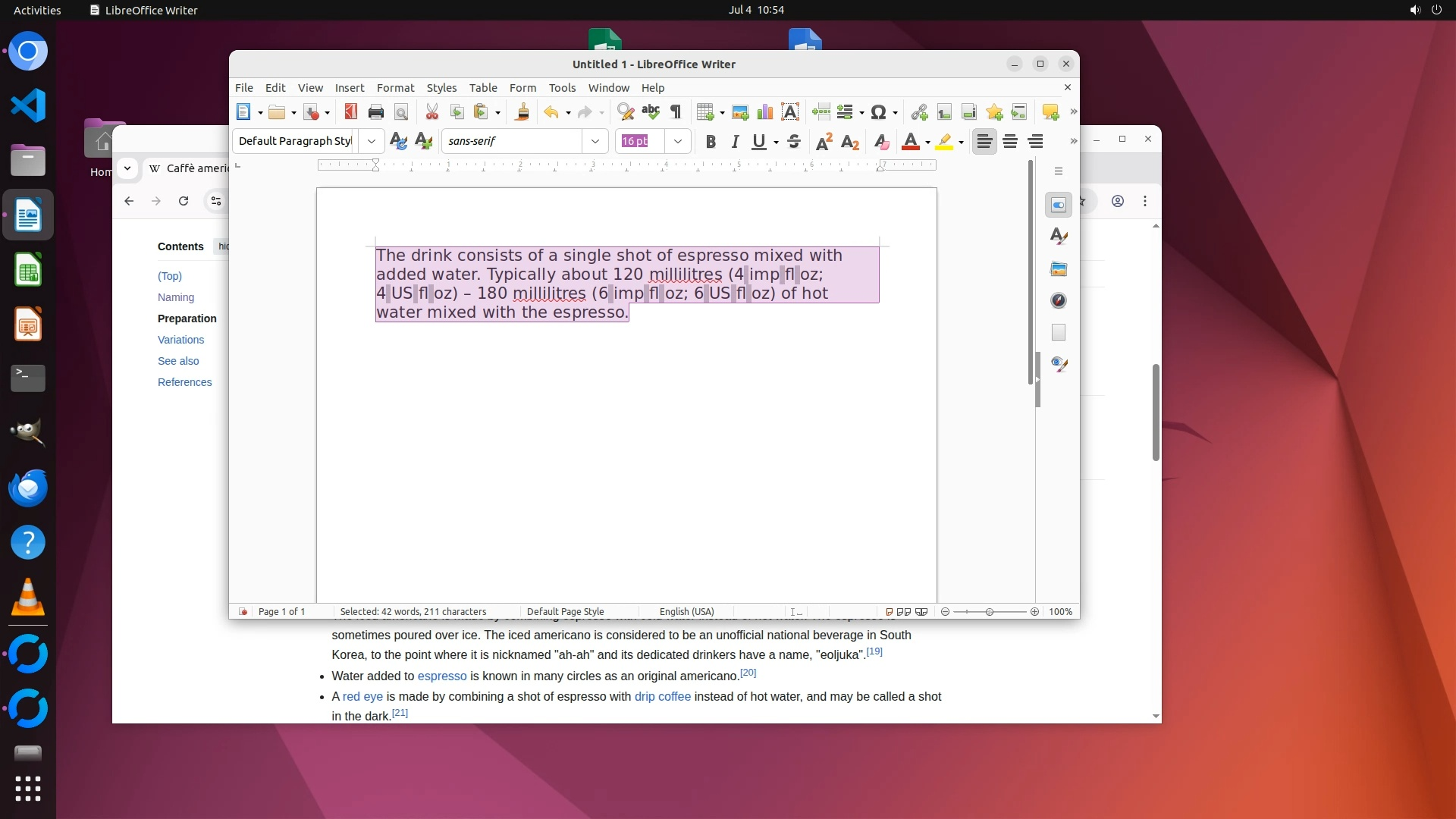The image size is (1456, 819).
Task: Click the Cut scissors icon
Action: tap(431, 112)
